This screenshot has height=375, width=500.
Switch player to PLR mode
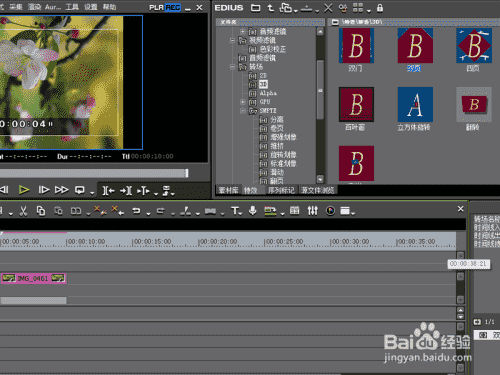[x=156, y=7]
